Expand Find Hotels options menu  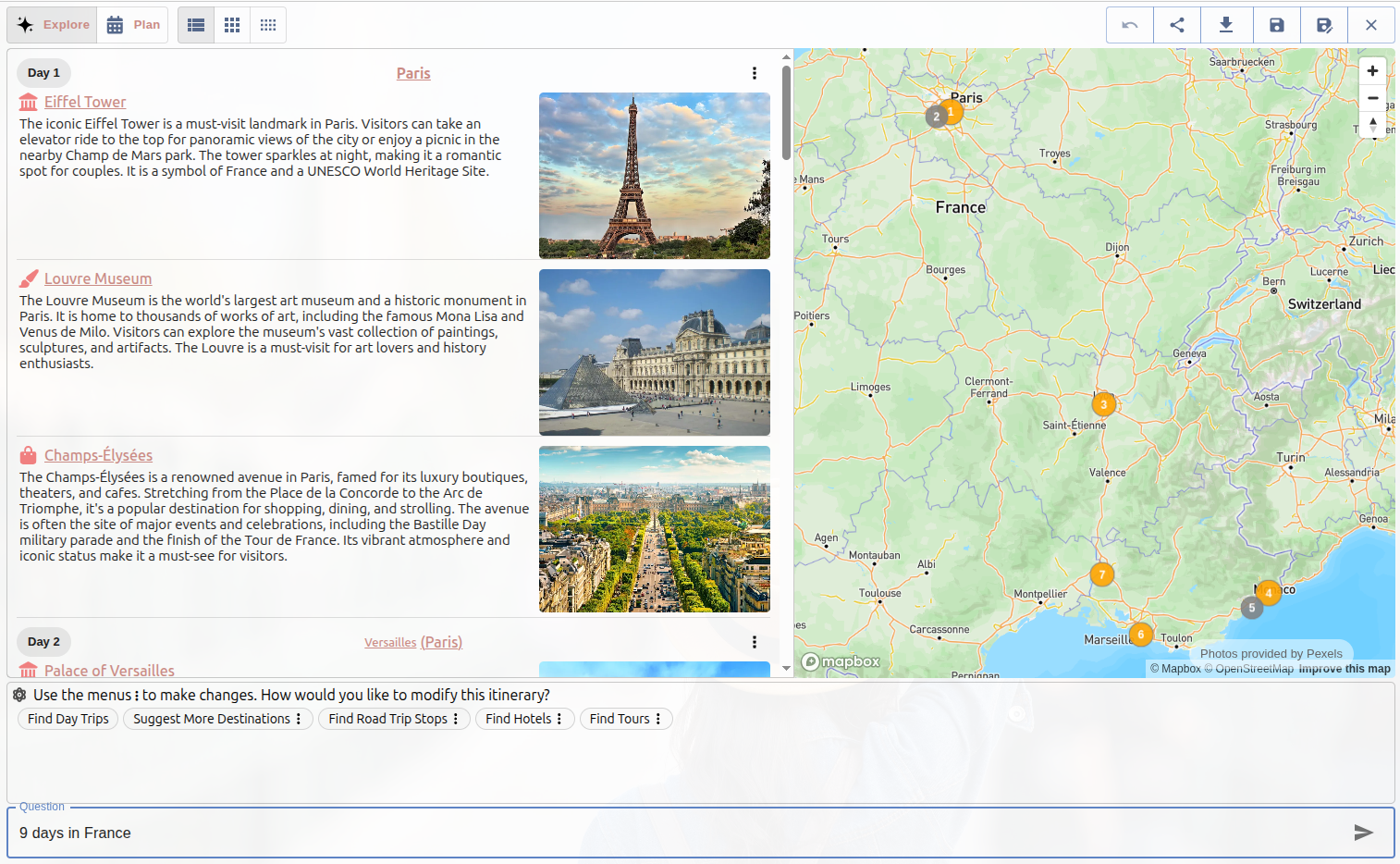click(x=560, y=719)
